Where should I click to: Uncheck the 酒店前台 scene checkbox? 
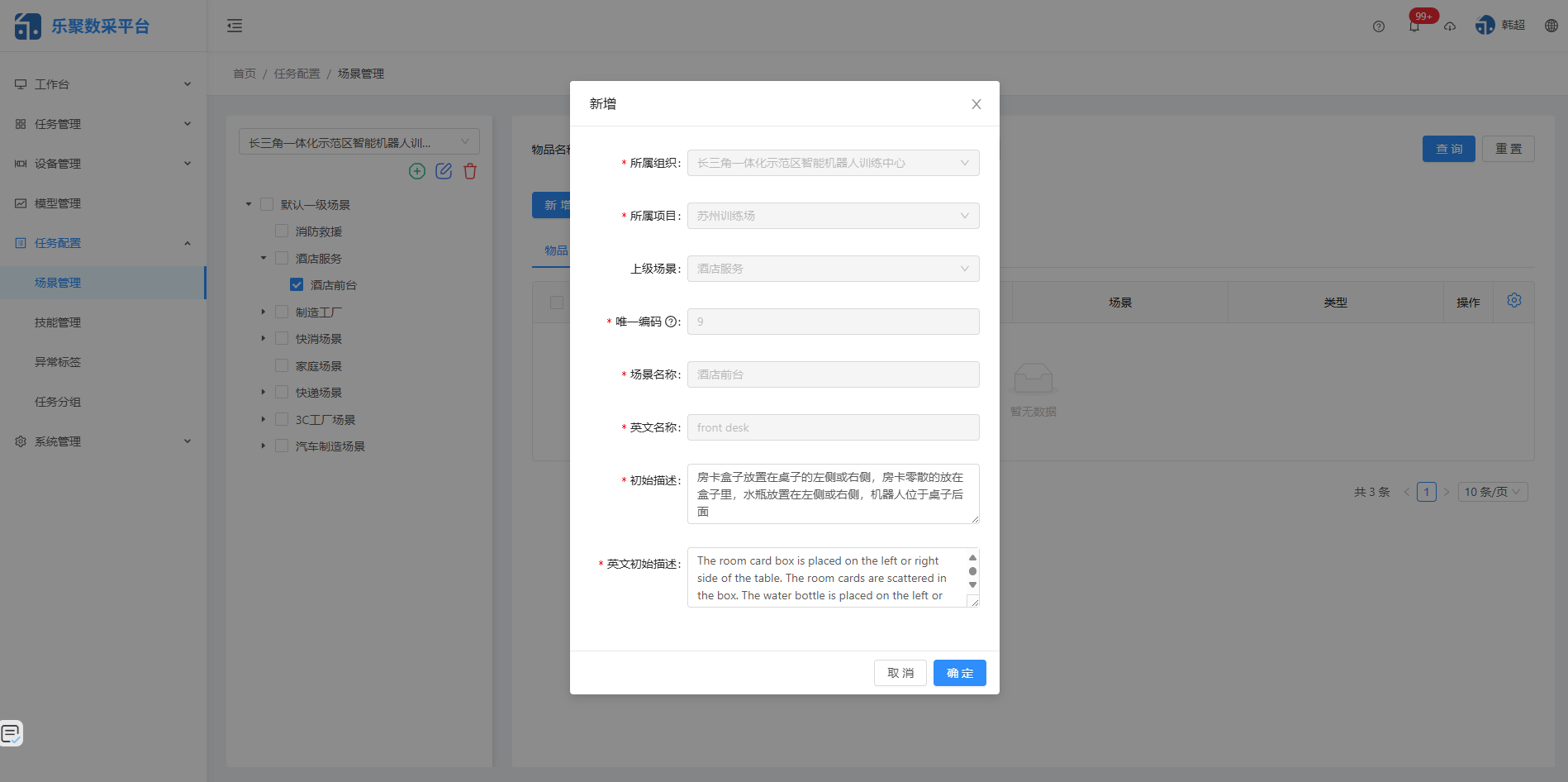(297, 284)
